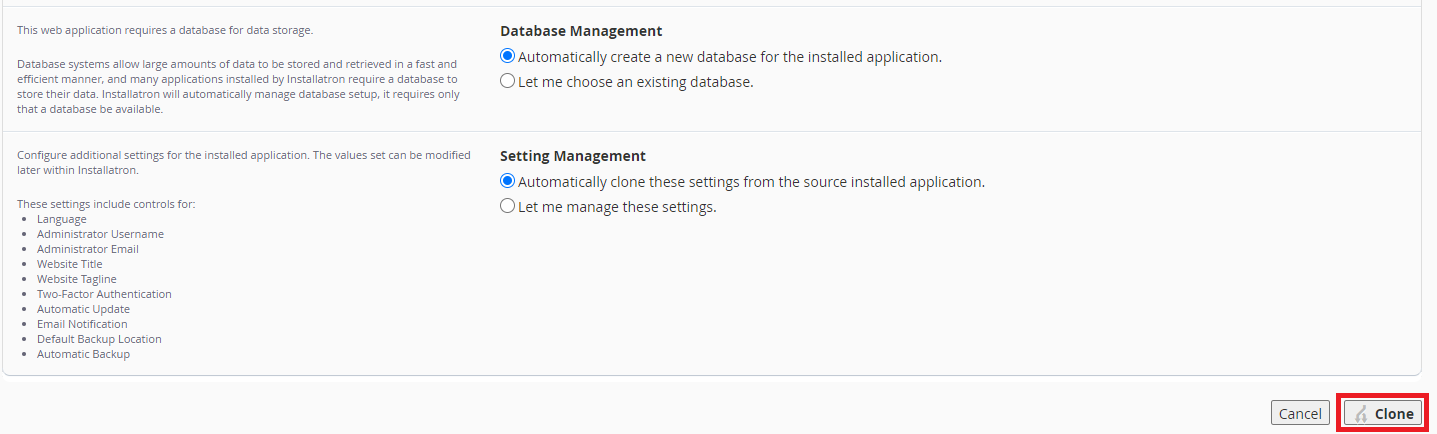Select automatically create a new database option

(x=508, y=57)
